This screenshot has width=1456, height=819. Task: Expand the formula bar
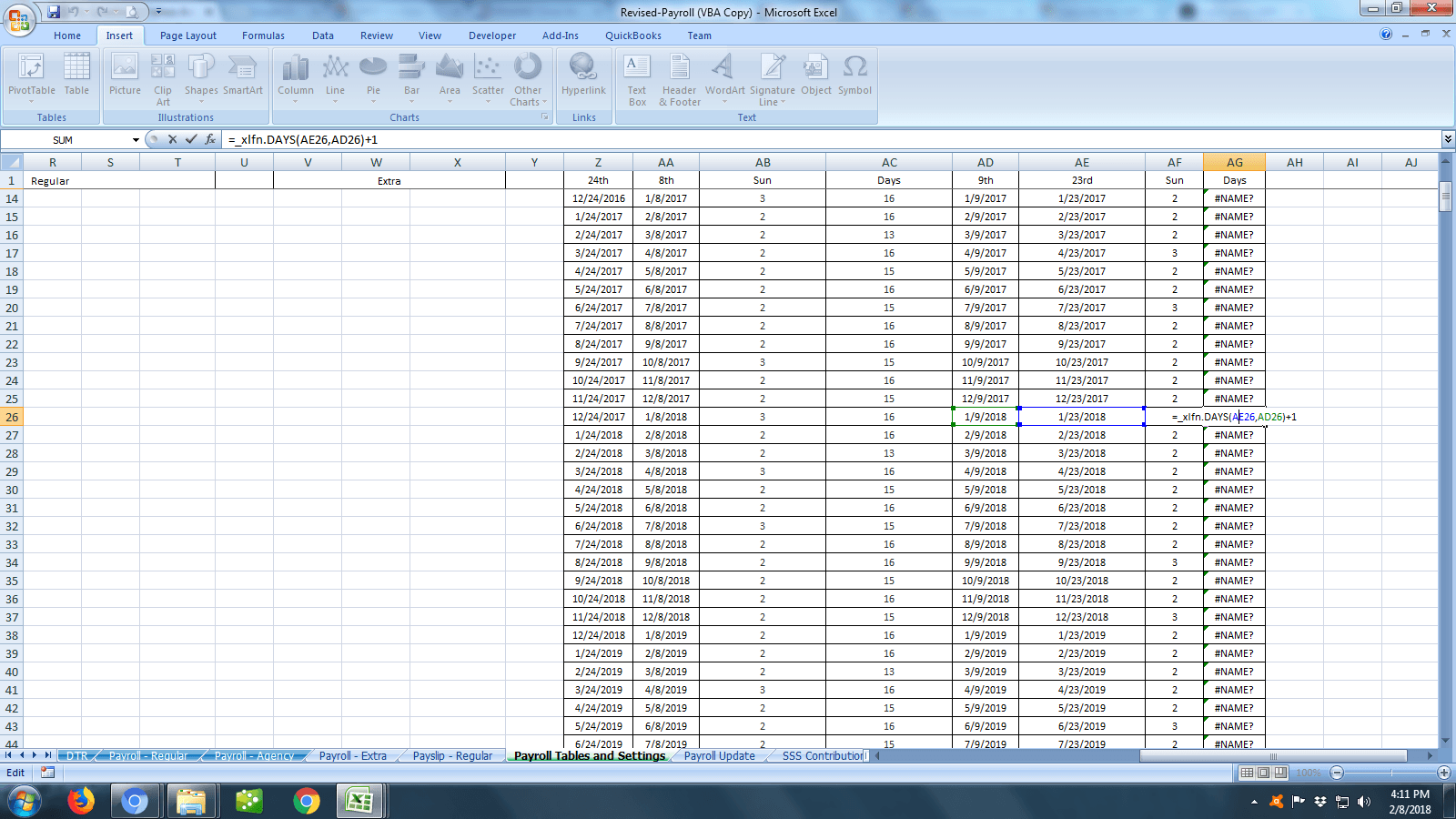click(x=1447, y=139)
